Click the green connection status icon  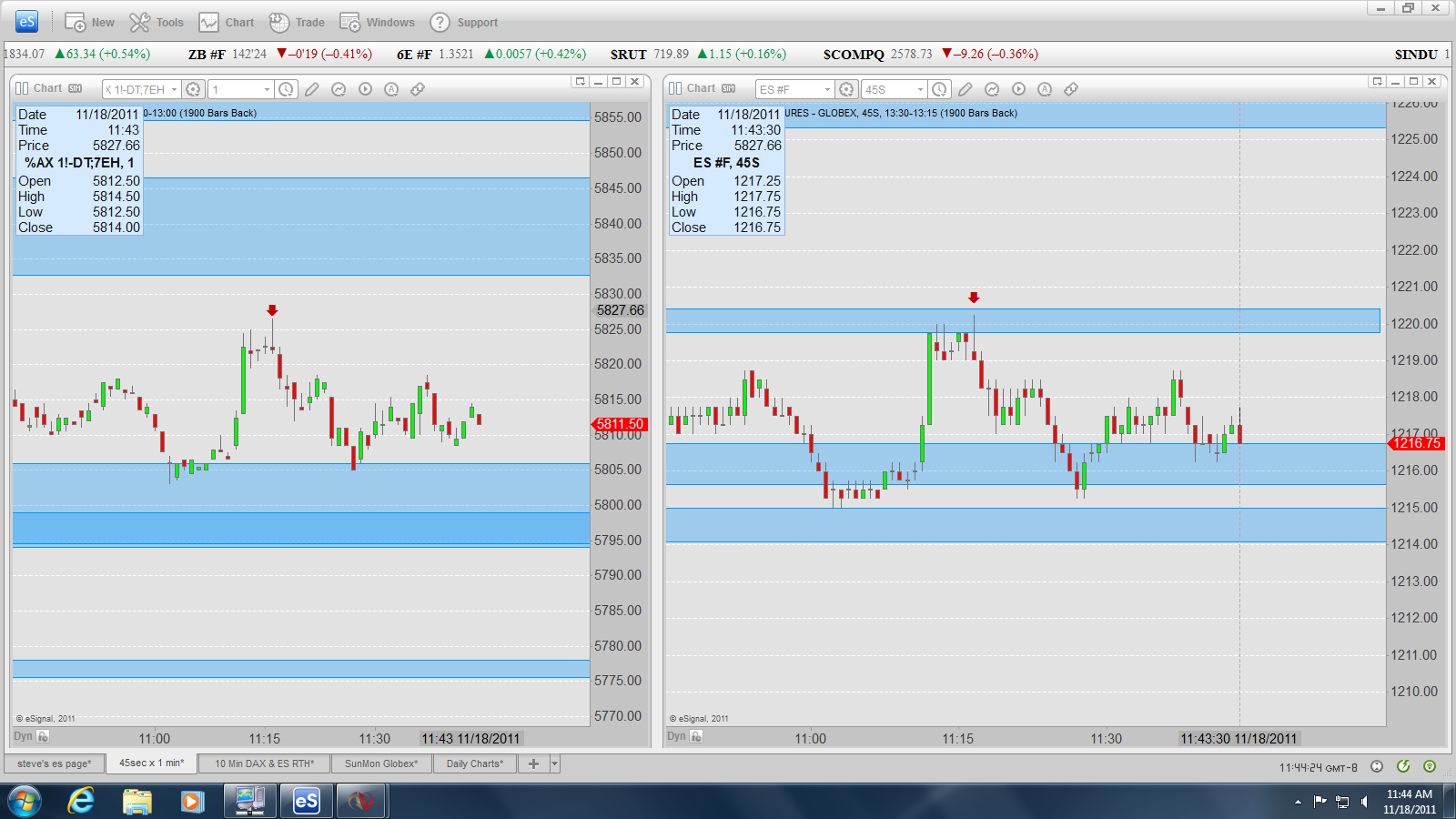[1403, 766]
